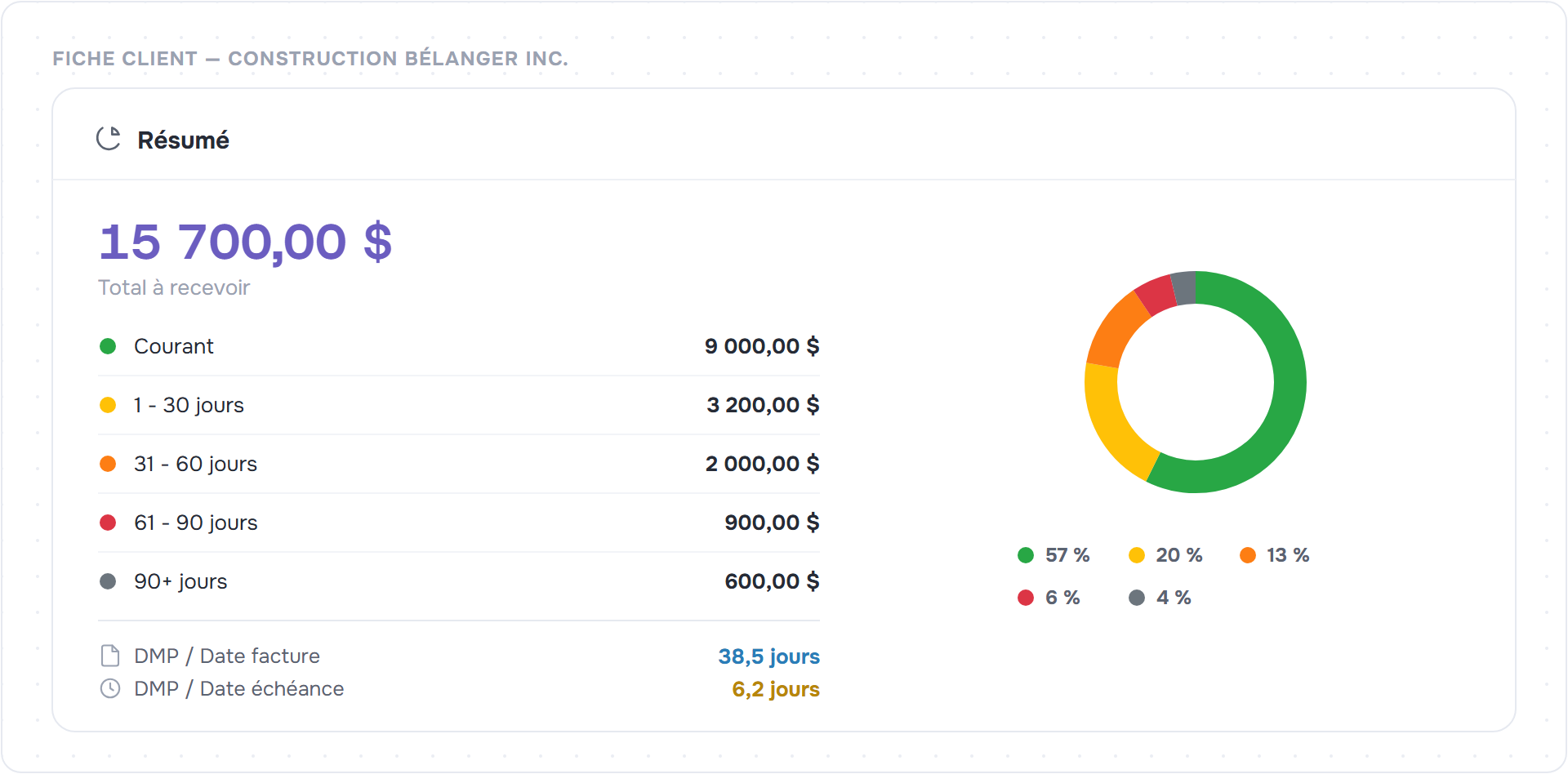Click the pie chart icon beside Résumé
This screenshot has height=774, width=1568.
pos(109,139)
